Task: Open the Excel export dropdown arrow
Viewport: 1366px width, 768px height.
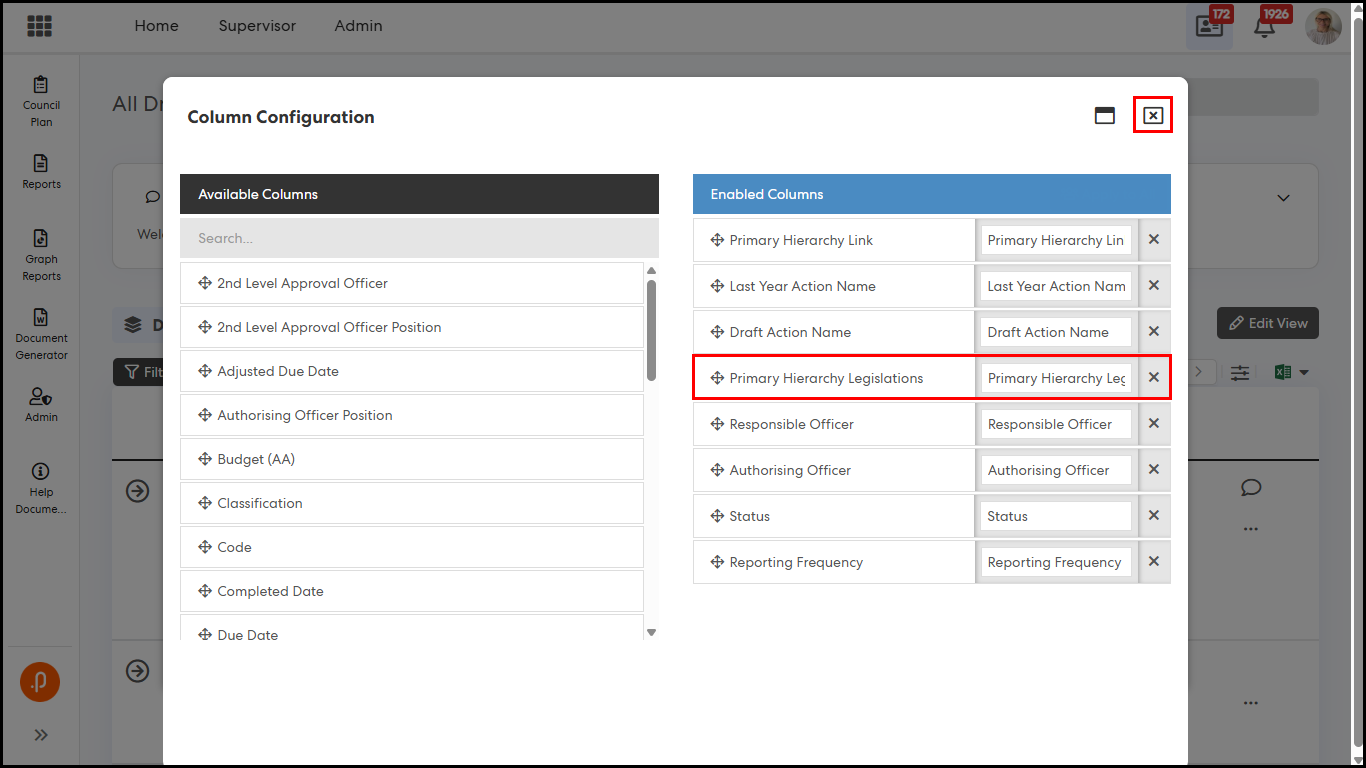Action: tap(1304, 373)
